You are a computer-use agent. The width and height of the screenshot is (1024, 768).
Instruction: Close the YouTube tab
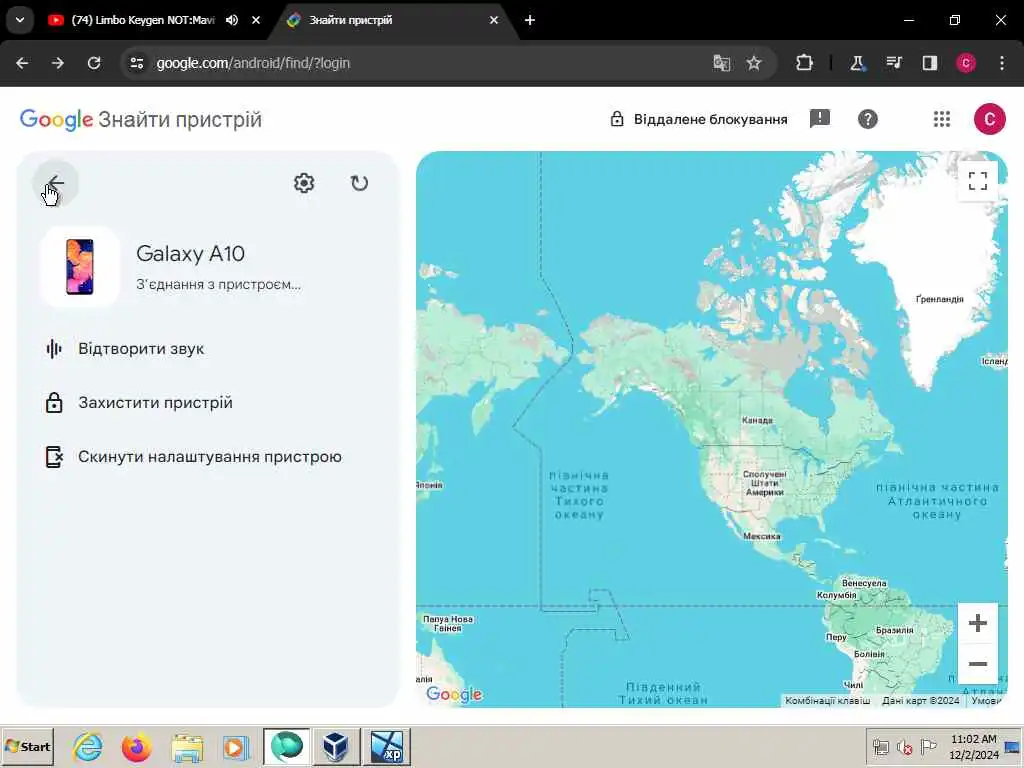[x=256, y=20]
